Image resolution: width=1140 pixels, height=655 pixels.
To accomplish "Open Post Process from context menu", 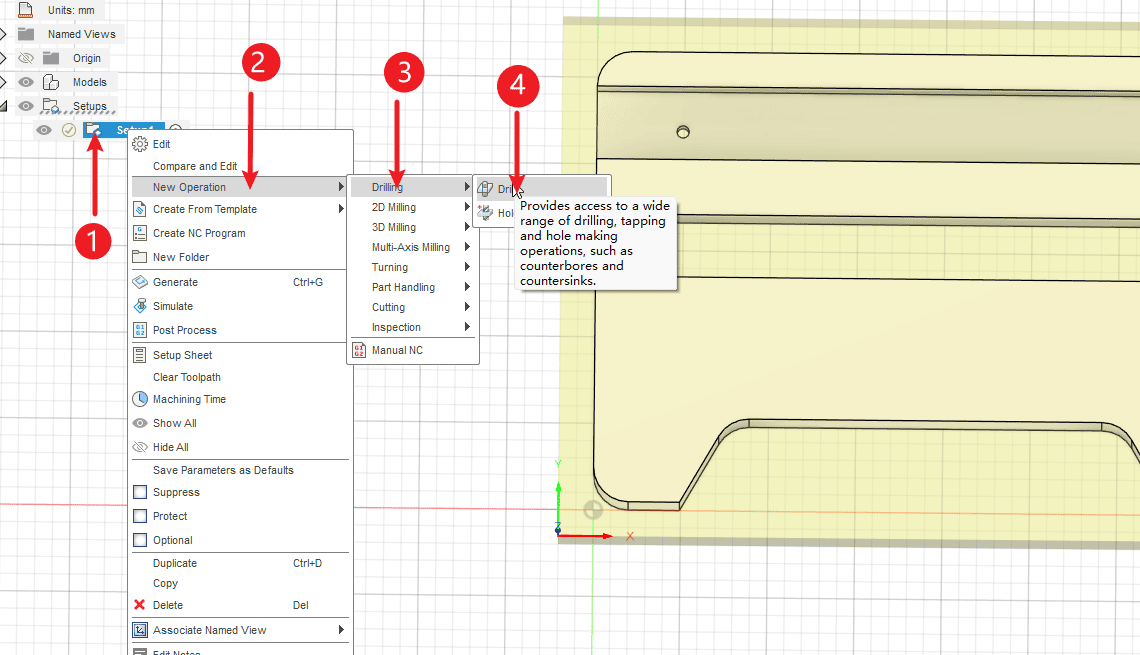I will click(x=184, y=330).
